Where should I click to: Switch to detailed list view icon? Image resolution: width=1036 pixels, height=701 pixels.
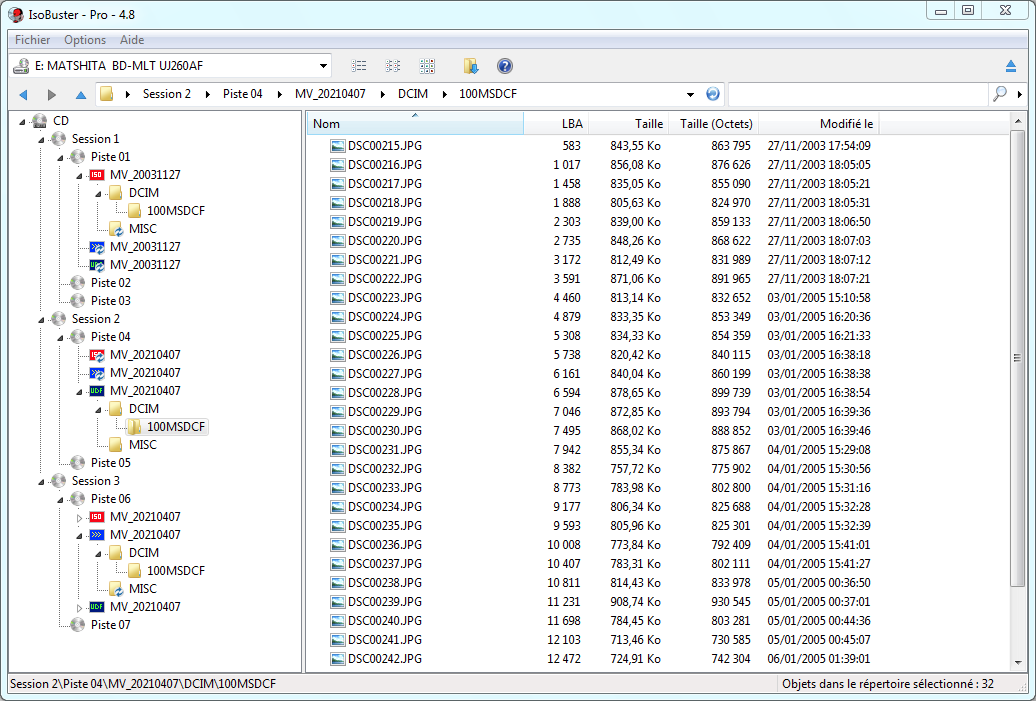(359, 66)
